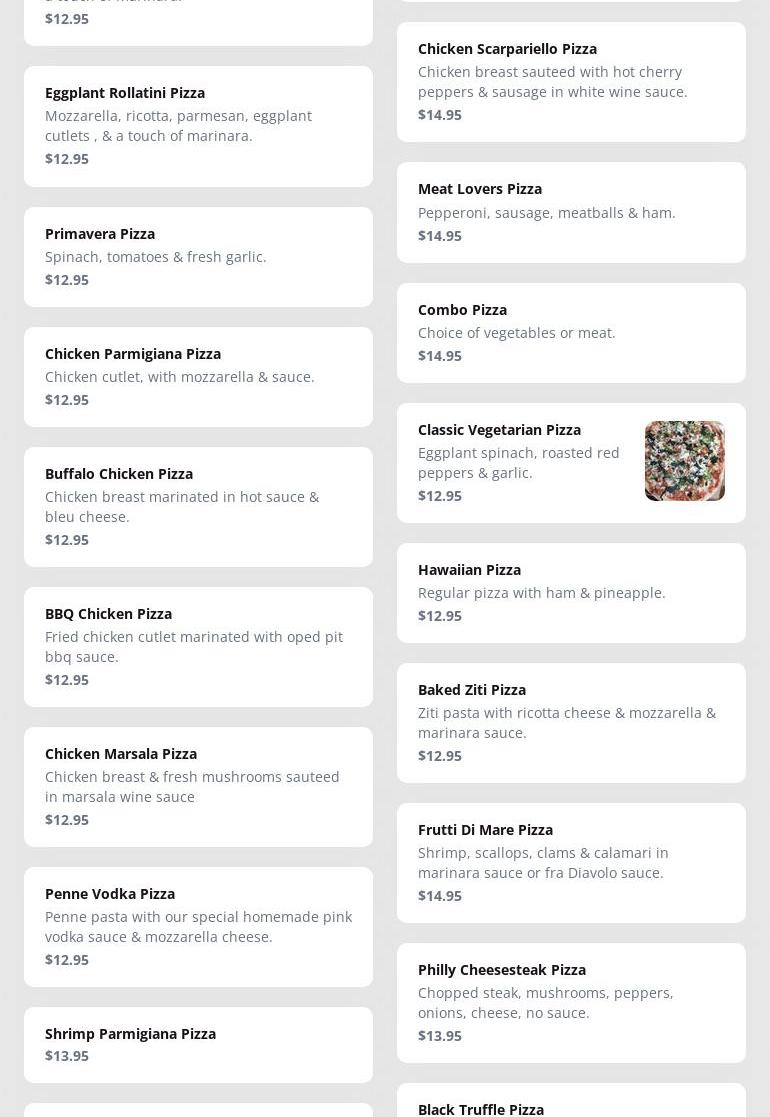Screen dimensions: 770x1117
Task: Select the Penne Vodka Pizza card
Action: click(x=198, y=927)
